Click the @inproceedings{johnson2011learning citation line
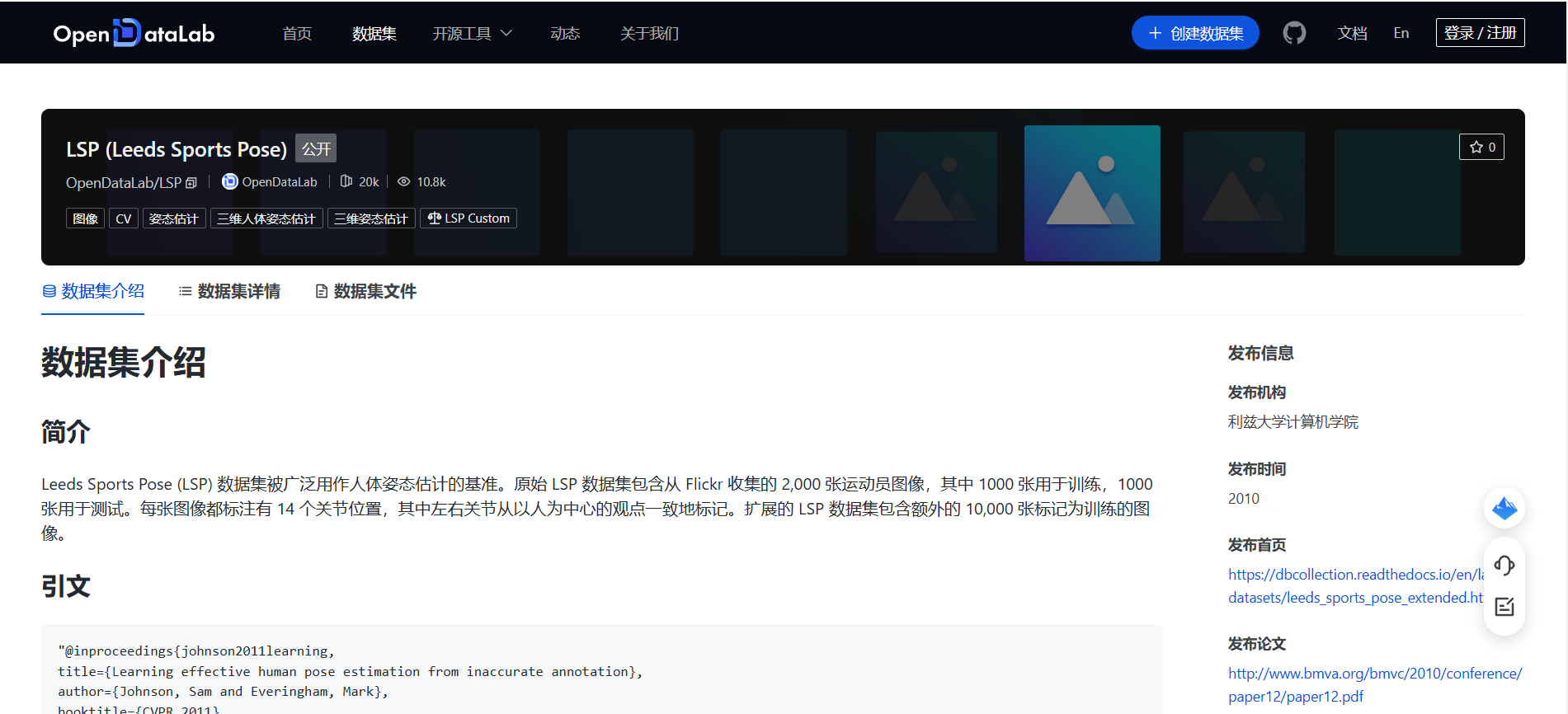Image resolution: width=1568 pixels, height=714 pixels. [x=196, y=651]
